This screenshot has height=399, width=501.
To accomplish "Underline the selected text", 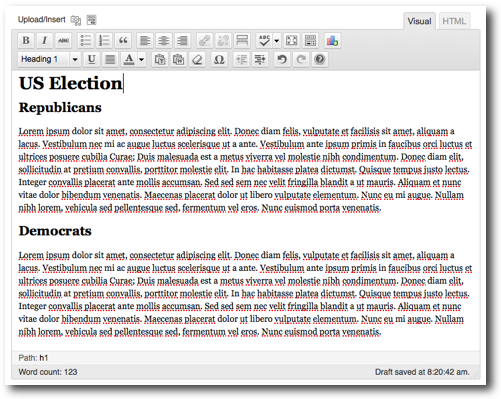I will point(91,59).
